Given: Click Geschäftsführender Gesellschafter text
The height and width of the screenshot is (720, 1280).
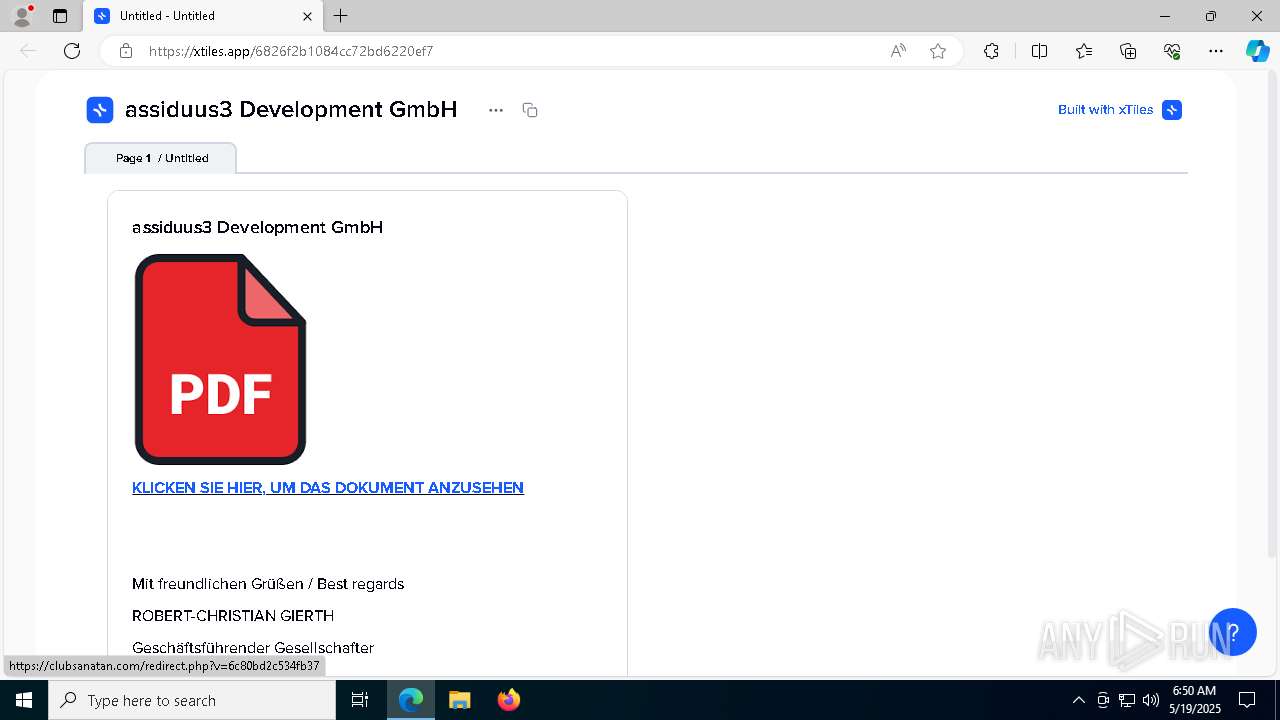Looking at the screenshot, I should coord(253,648).
